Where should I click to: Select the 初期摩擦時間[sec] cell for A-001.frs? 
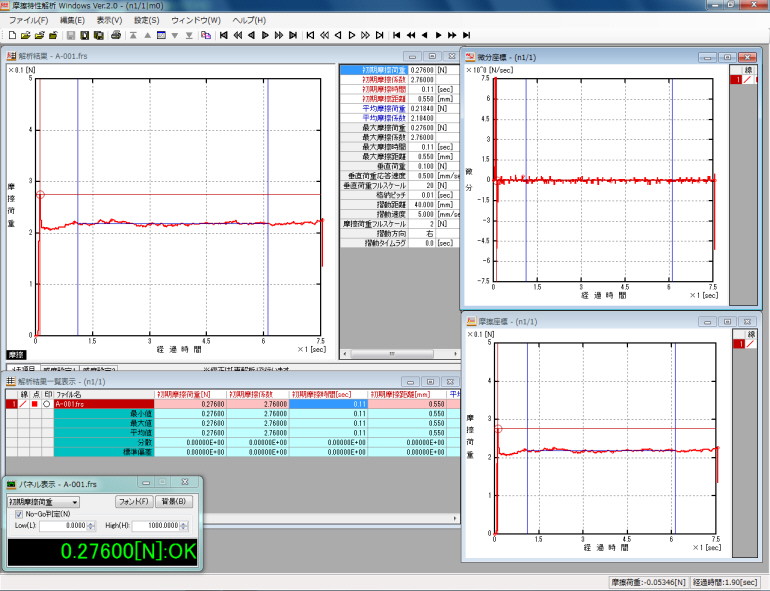click(328, 404)
